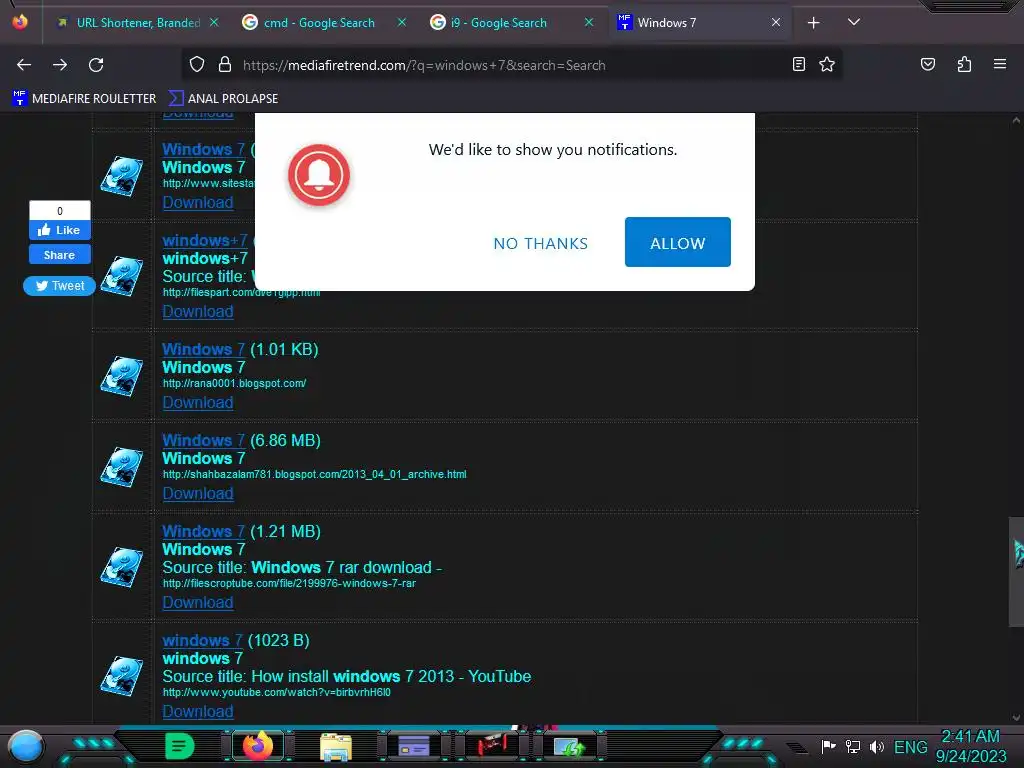
Task: Download the filespart.com windows+7 result
Action: pyautogui.click(x=198, y=312)
